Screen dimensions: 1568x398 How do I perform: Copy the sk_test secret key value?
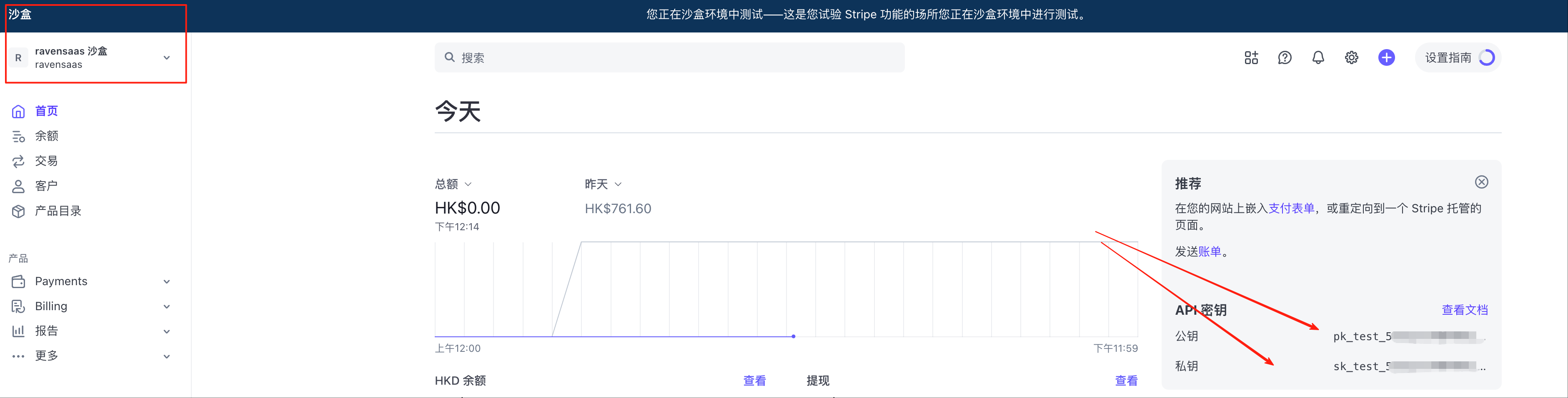pyautogui.click(x=1409, y=366)
